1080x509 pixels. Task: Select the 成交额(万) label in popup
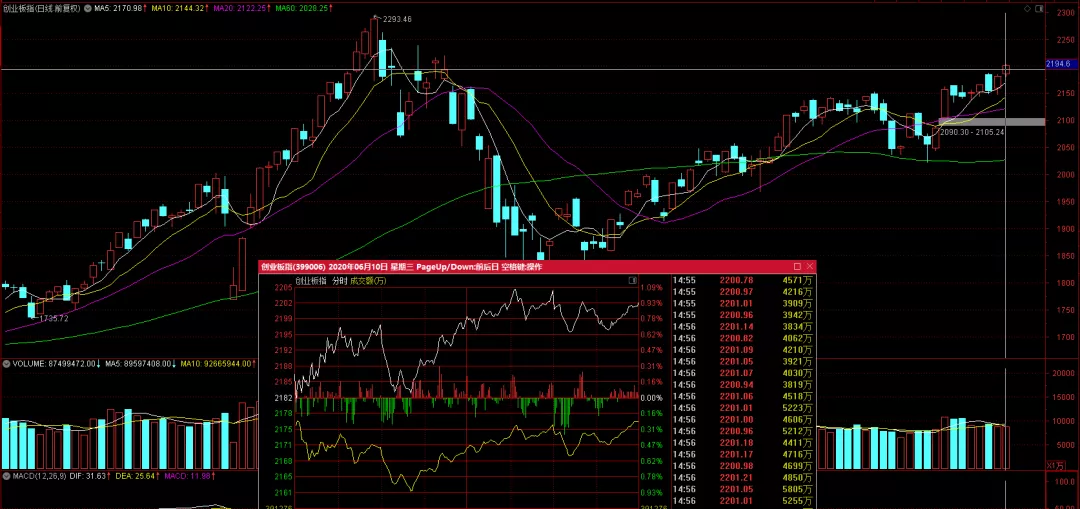pyautogui.click(x=368, y=281)
